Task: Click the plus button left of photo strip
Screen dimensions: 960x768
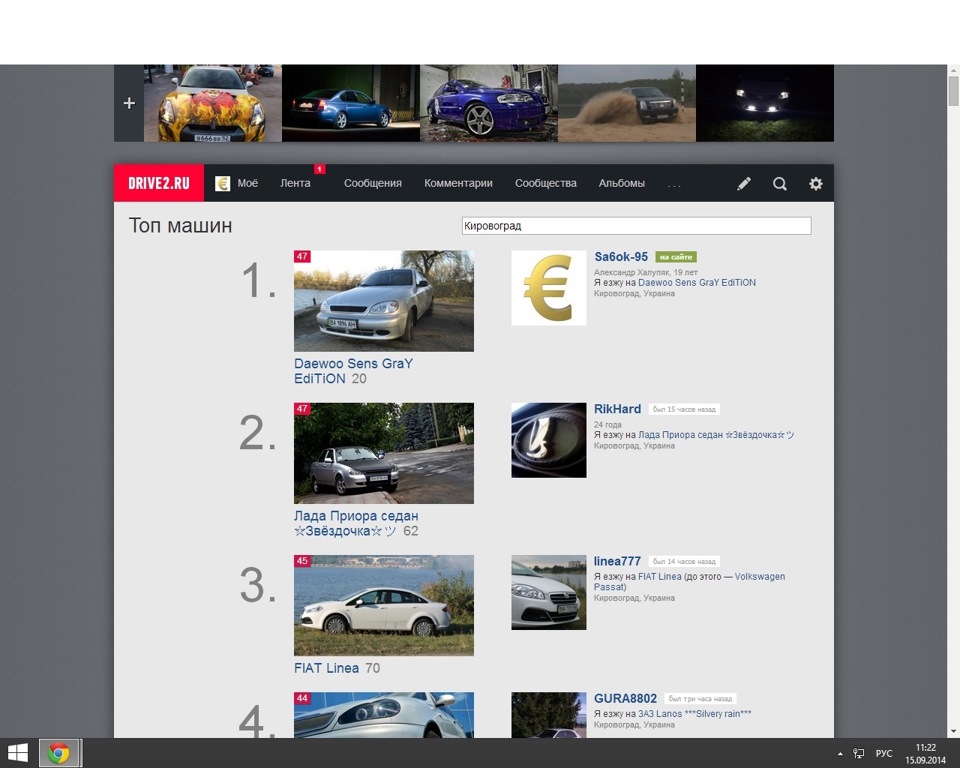Action: pyautogui.click(x=129, y=103)
